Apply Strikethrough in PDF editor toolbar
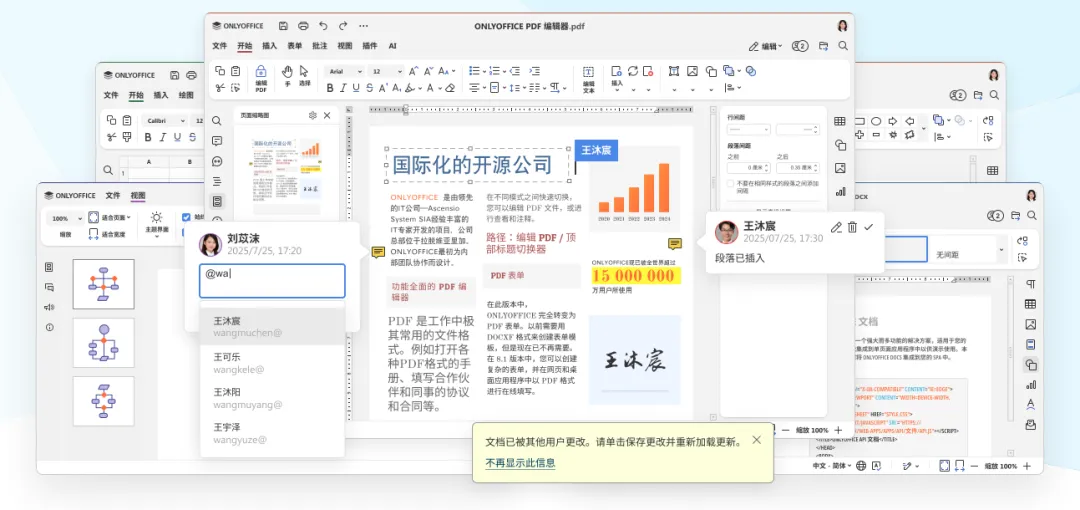This screenshot has height=510, width=1080. (x=370, y=88)
